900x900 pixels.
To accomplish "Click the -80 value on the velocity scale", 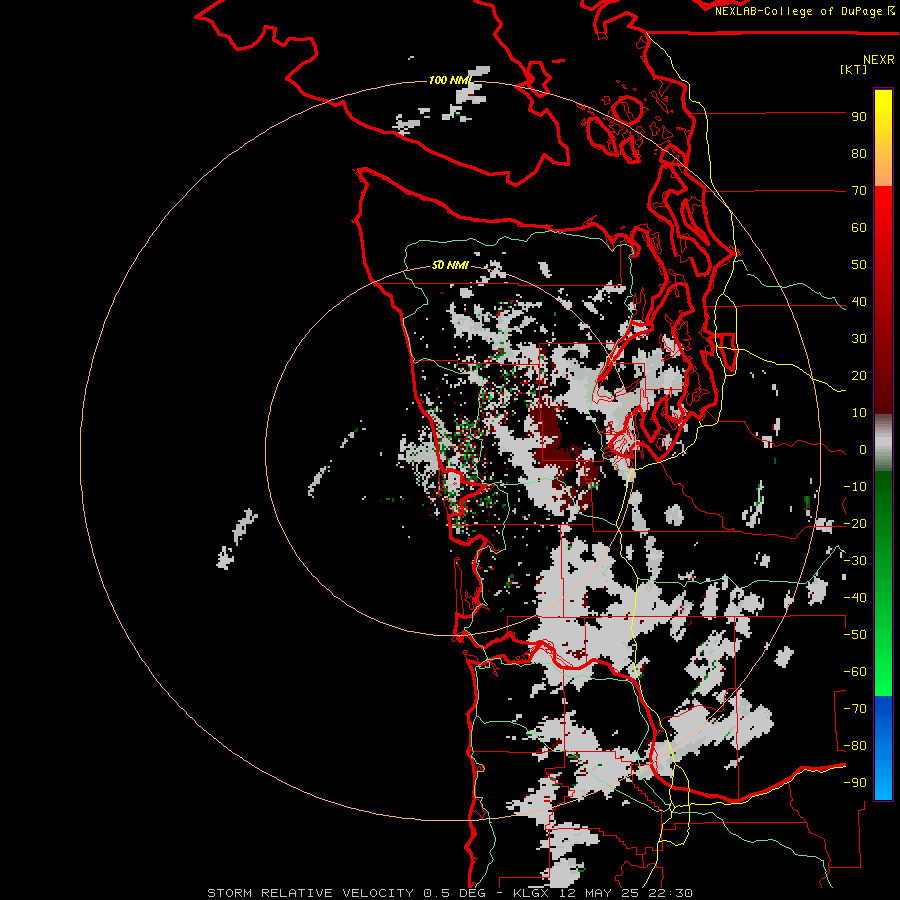I will click(855, 746).
